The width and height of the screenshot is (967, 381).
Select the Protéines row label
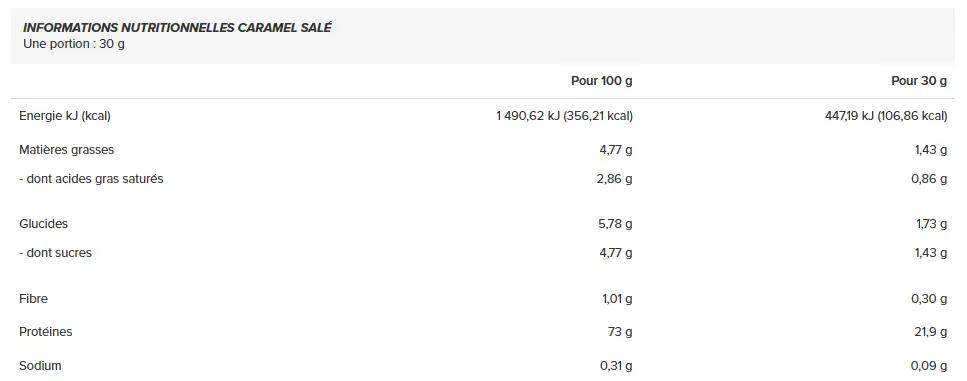46,332
